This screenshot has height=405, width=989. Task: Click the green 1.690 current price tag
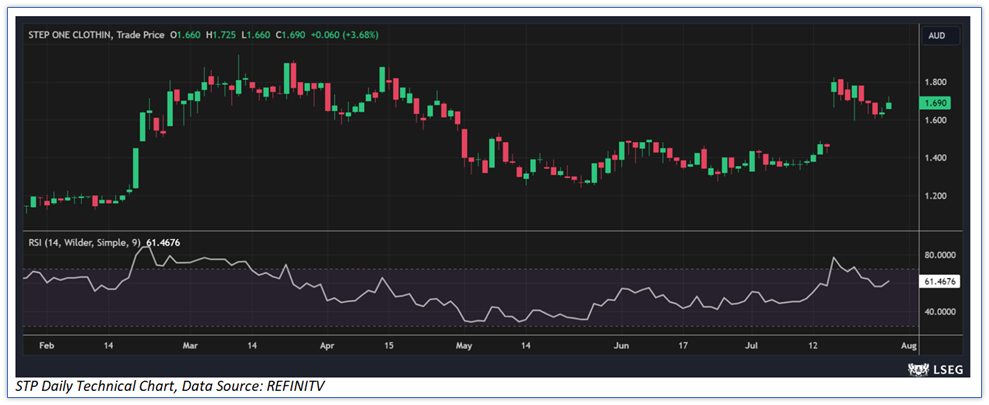pyautogui.click(x=936, y=103)
